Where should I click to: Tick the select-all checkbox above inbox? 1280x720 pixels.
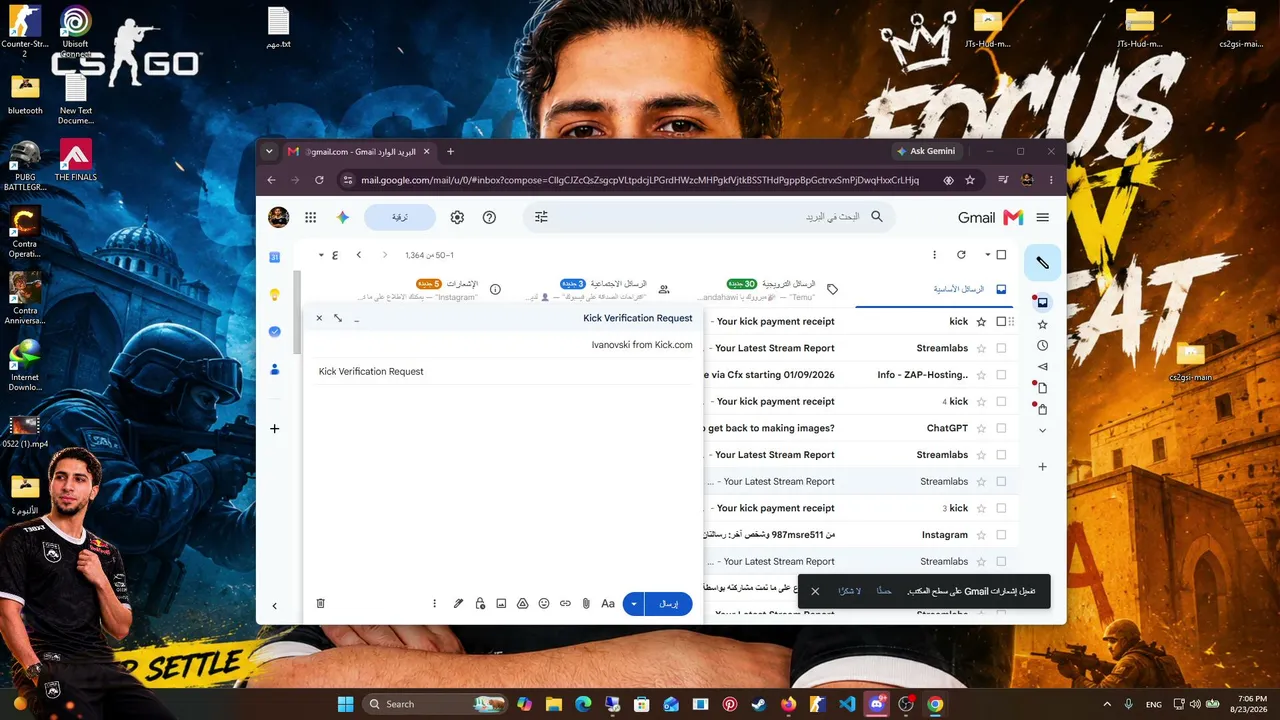(1001, 255)
